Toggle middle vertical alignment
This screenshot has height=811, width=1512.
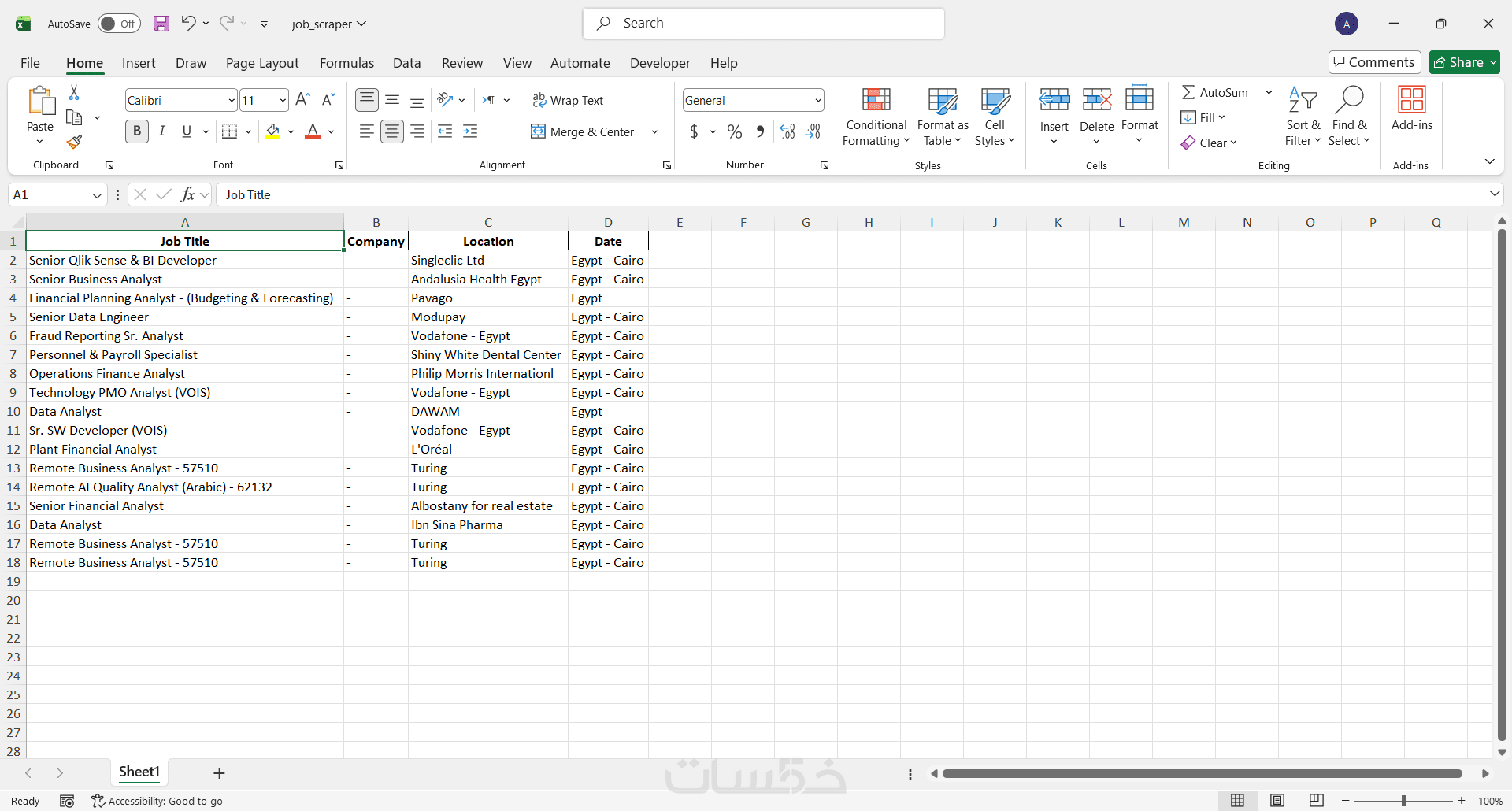[x=392, y=100]
